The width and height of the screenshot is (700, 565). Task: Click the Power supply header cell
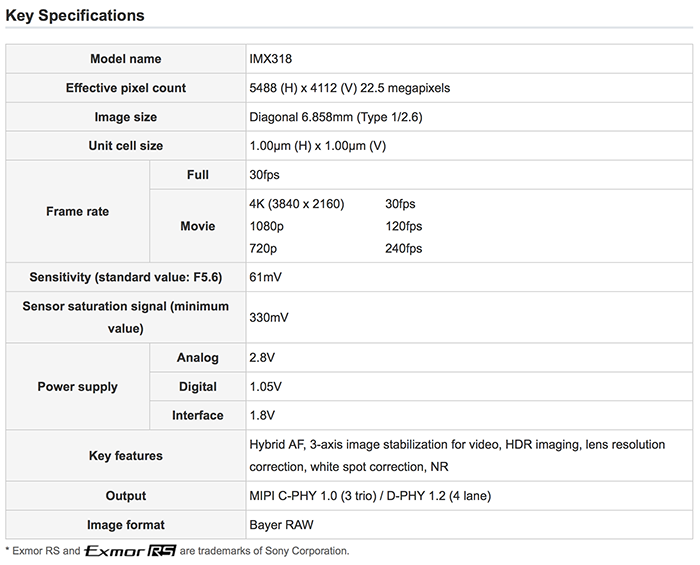click(x=78, y=386)
